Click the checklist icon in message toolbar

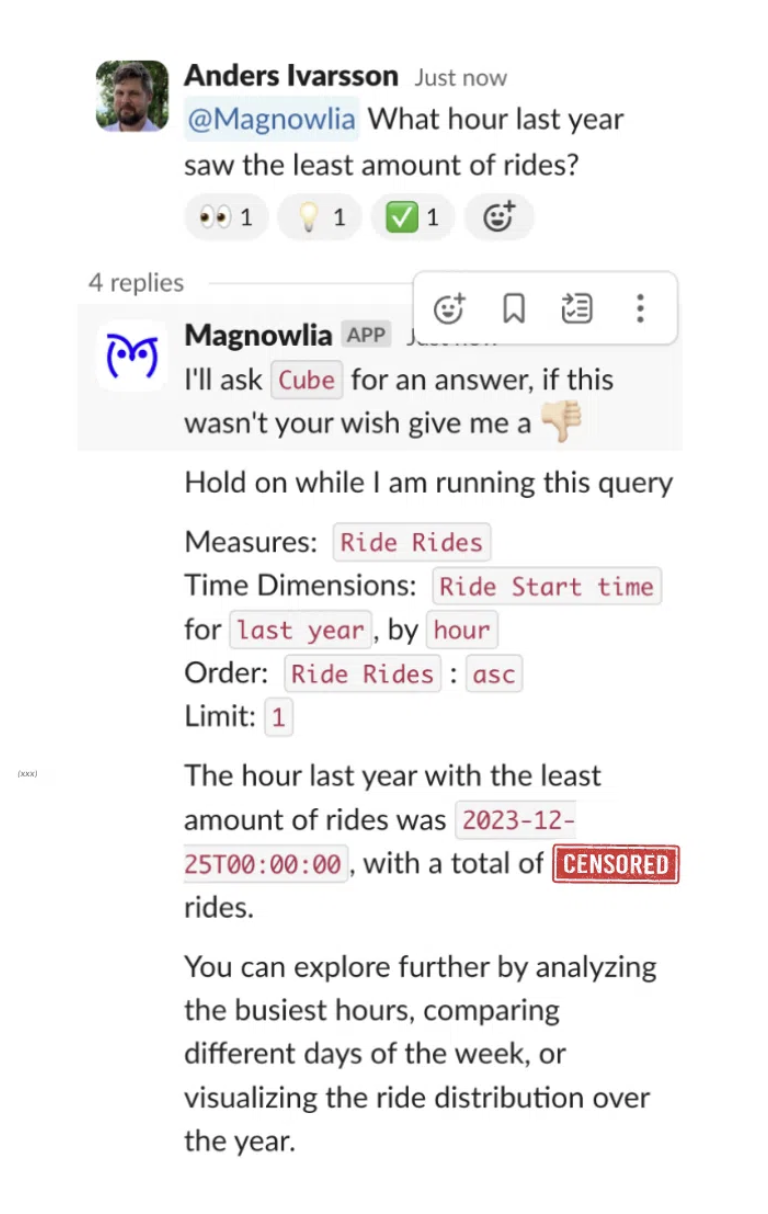[x=577, y=309]
